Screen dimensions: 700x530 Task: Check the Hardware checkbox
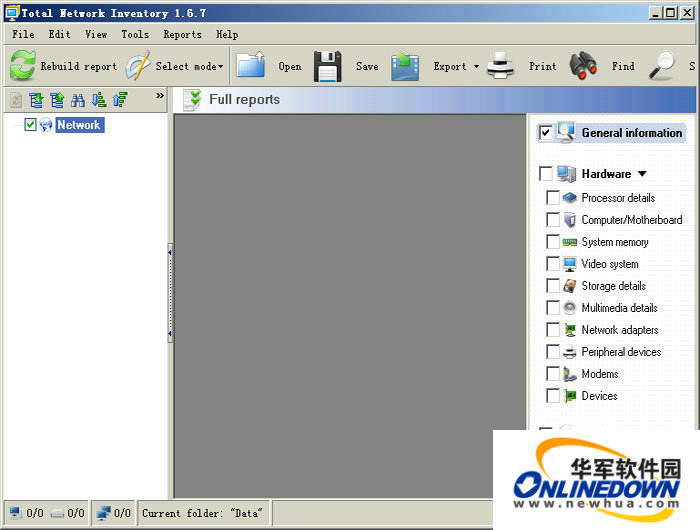point(546,174)
